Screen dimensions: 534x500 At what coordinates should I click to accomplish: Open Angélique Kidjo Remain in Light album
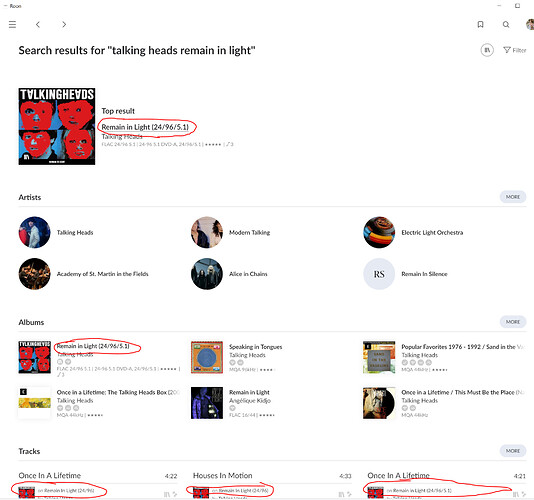249,392
